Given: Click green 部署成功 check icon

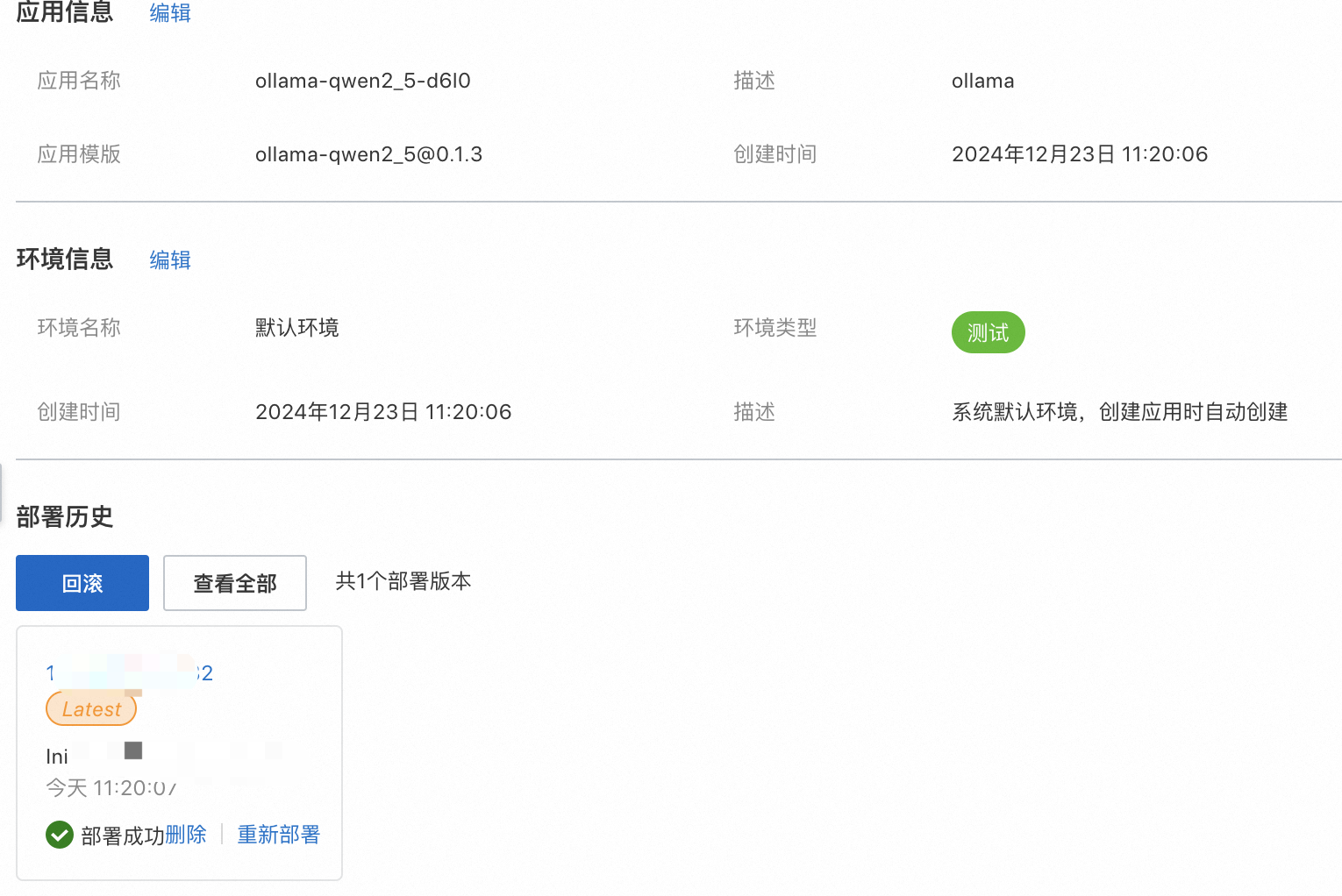Looking at the screenshot, I should (x=60, y=835).
